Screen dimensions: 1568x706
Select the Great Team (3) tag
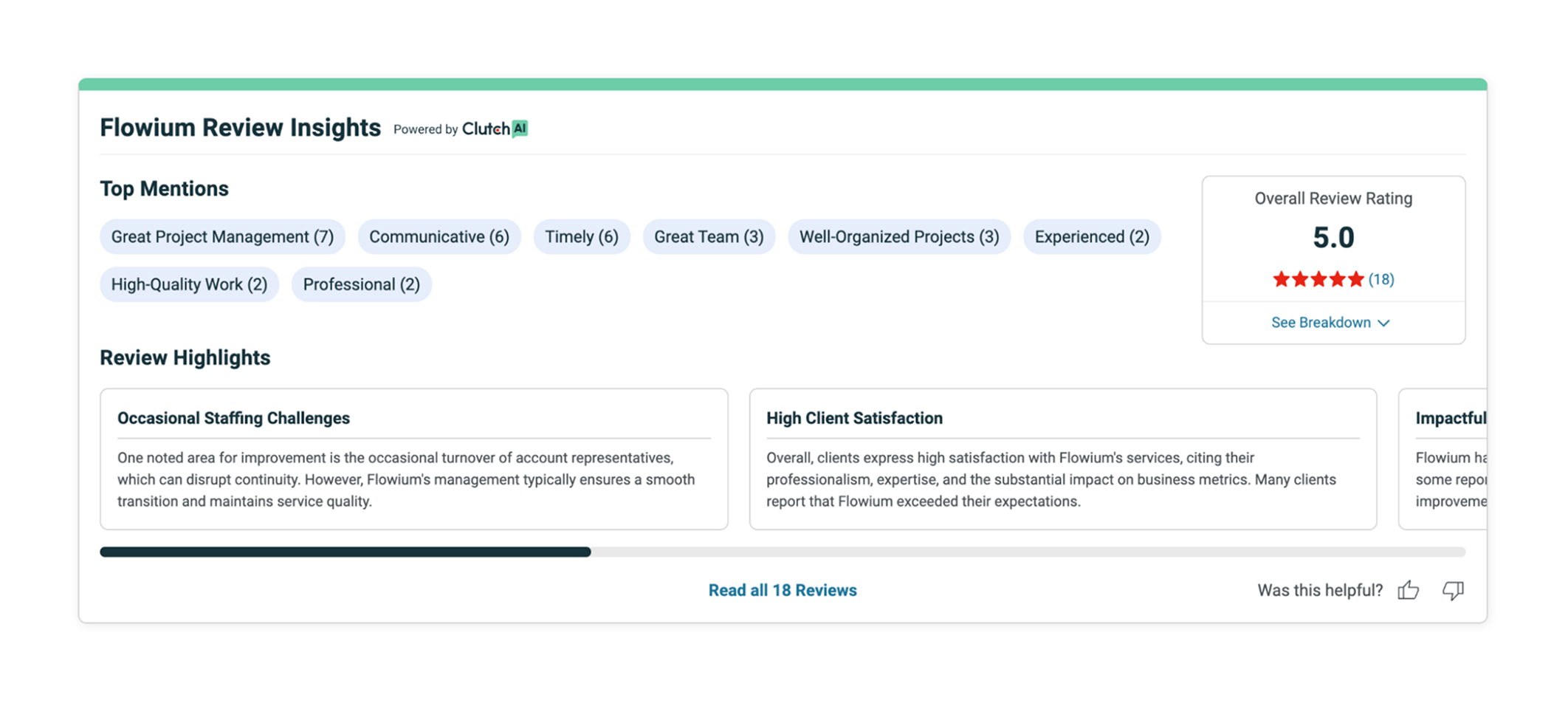coord(709,236)
